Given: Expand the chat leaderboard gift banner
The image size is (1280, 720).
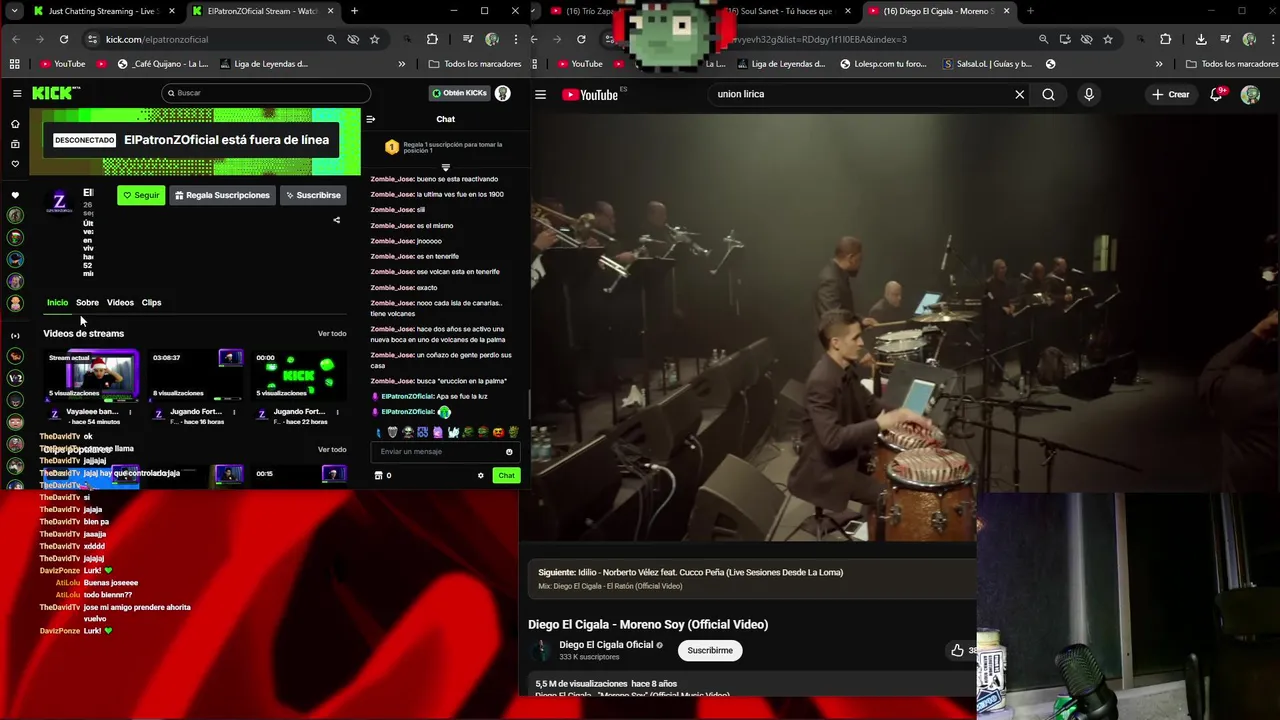Looking at the screenshot, I should pyautogui.click(x=446, y=167).
